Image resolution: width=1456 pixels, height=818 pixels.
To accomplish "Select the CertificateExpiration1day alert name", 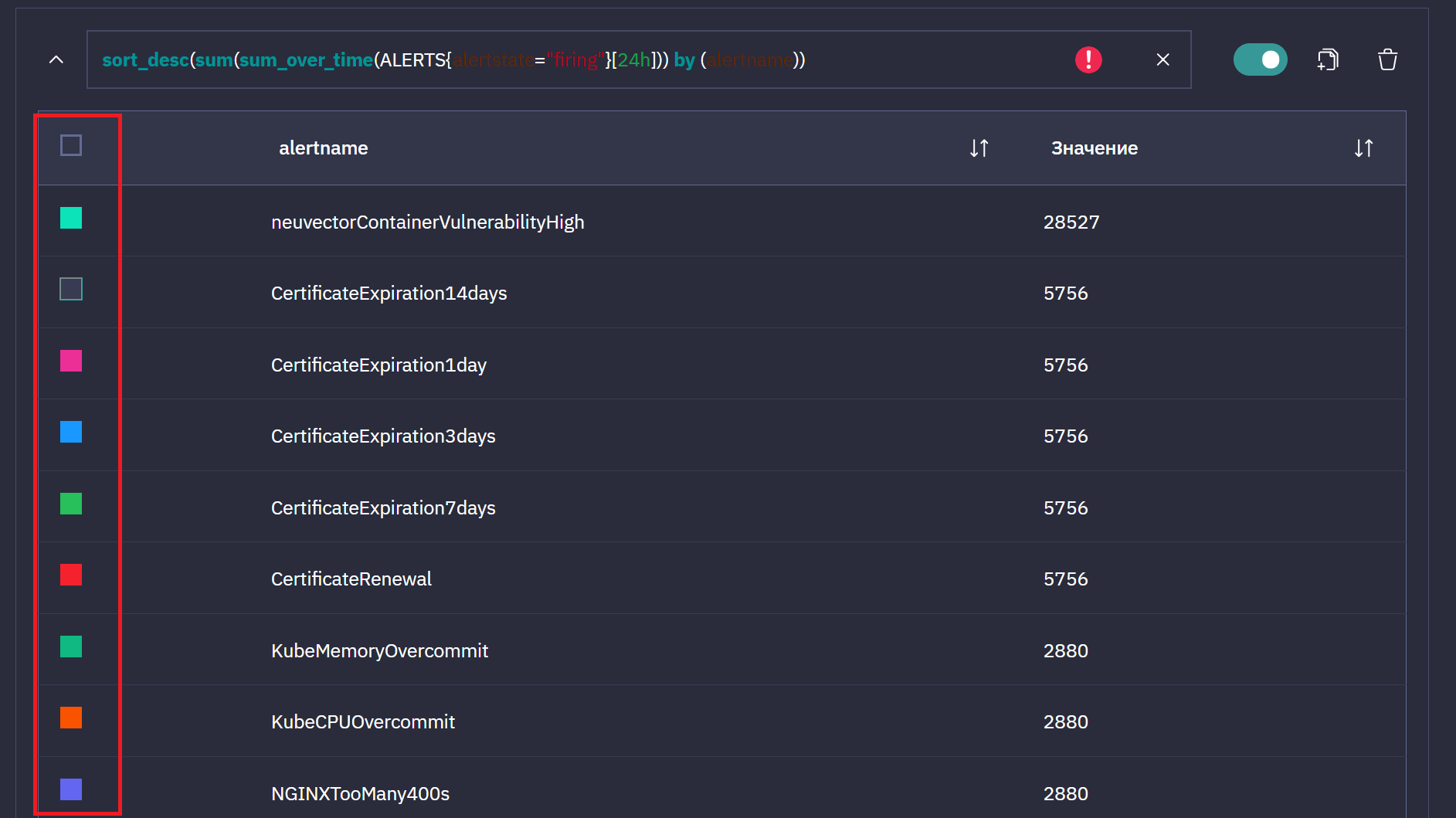I will 378,365.
